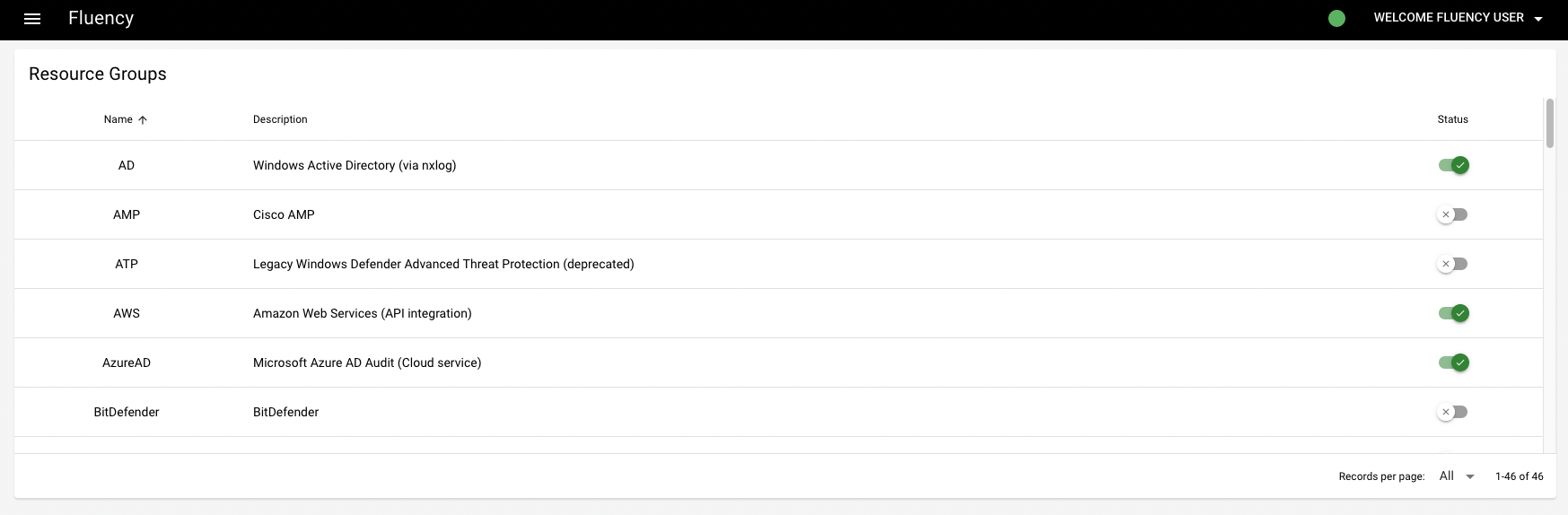The width and height of the screenshot is (1568, 515).
Task: Click the green connection status indicator
Action: [x=1336, y=19]
